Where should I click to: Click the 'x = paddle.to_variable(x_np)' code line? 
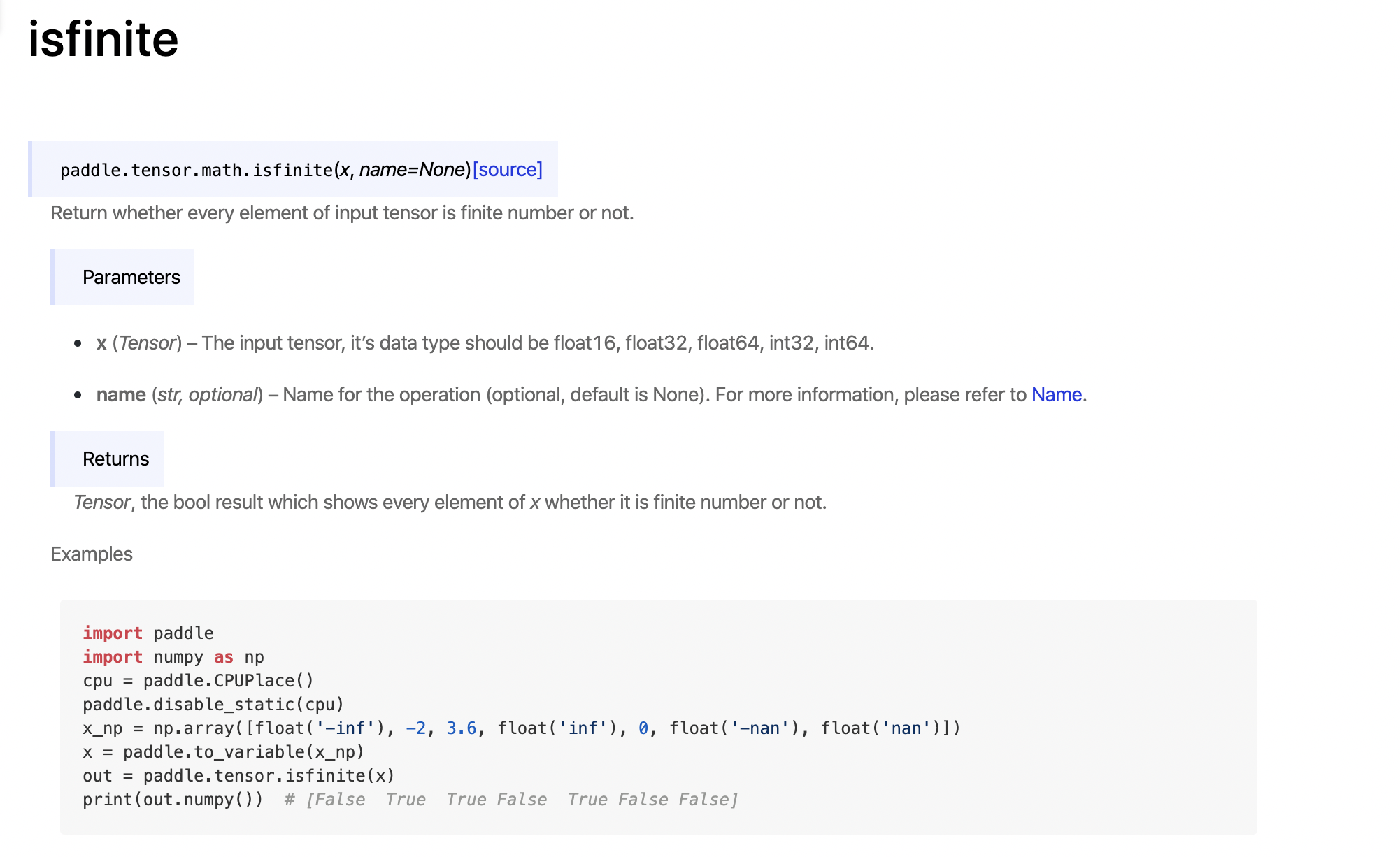click(x=224, y=752)
